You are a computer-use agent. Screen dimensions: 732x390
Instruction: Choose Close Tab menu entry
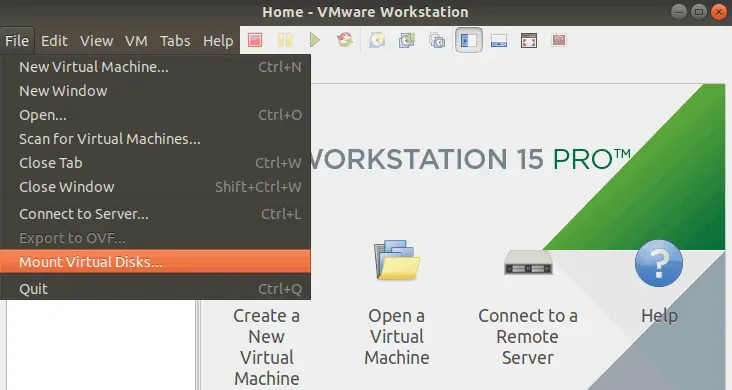click(x=155, y=163)
